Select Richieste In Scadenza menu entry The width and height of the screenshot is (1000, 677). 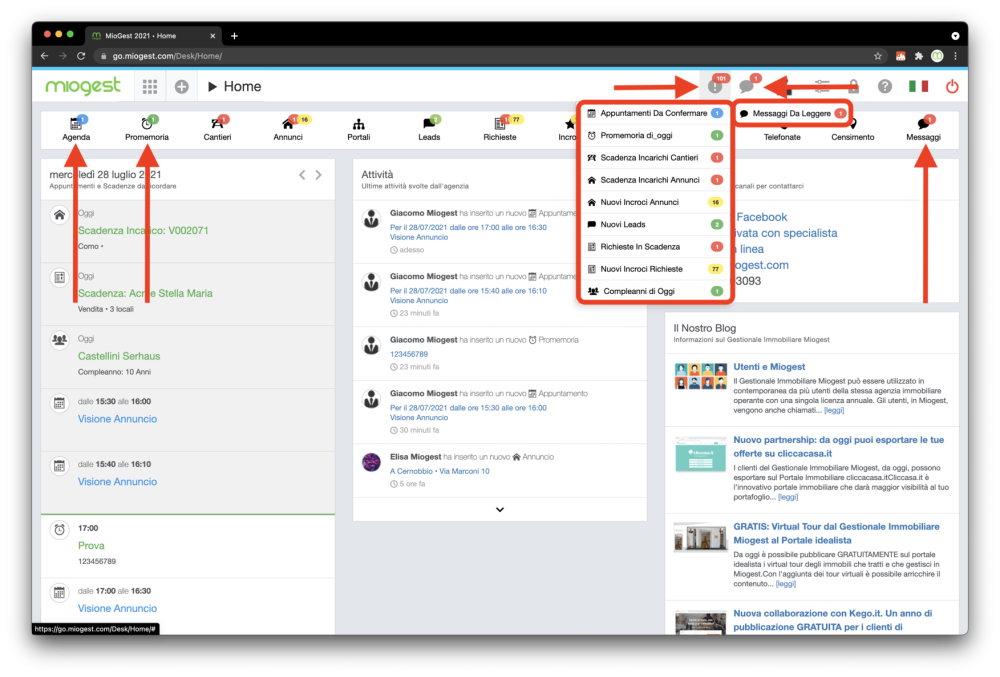click(x=655, y=247)
